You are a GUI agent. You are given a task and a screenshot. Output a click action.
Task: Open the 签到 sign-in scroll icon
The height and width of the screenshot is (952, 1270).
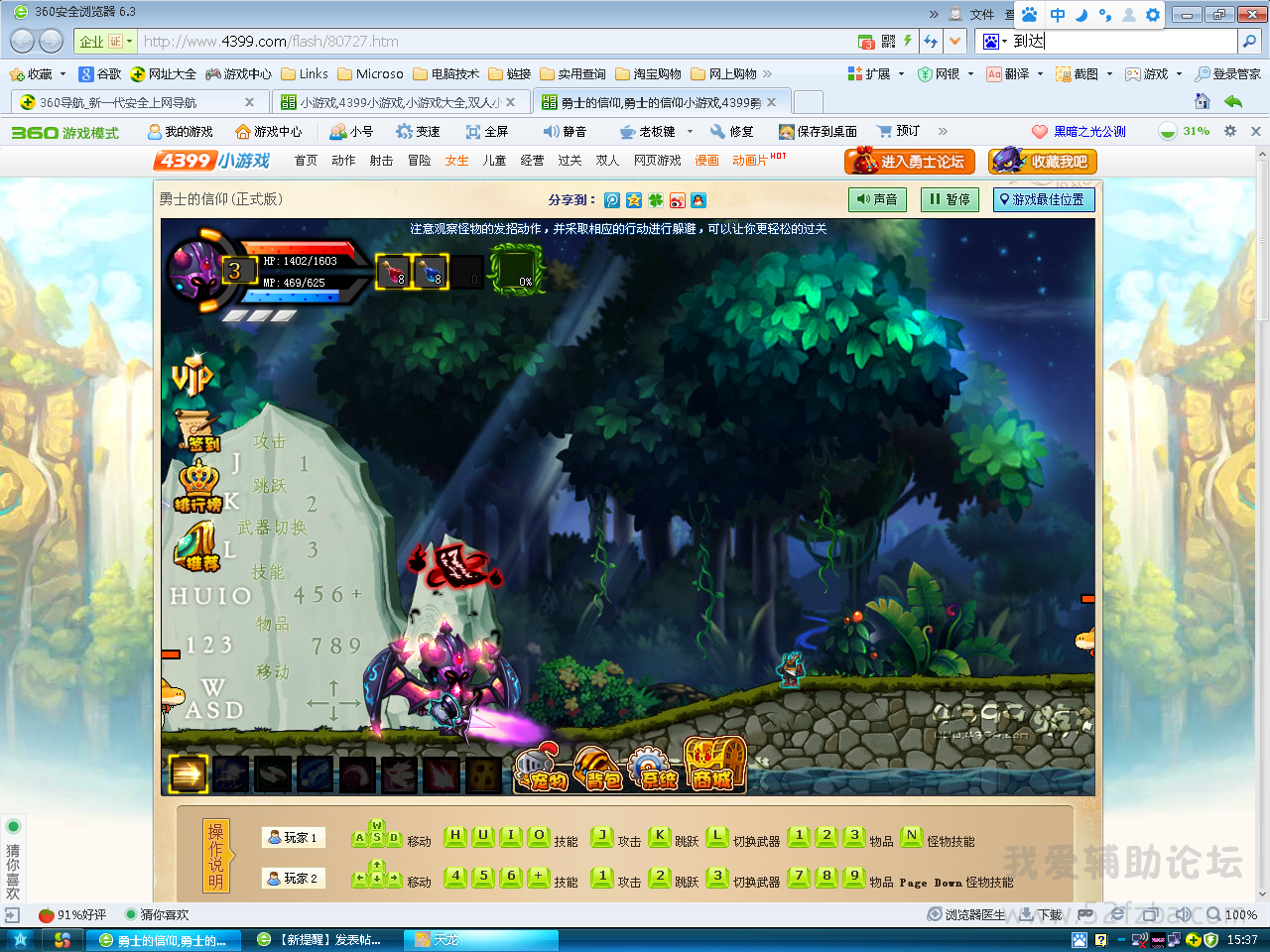(196, 431)
